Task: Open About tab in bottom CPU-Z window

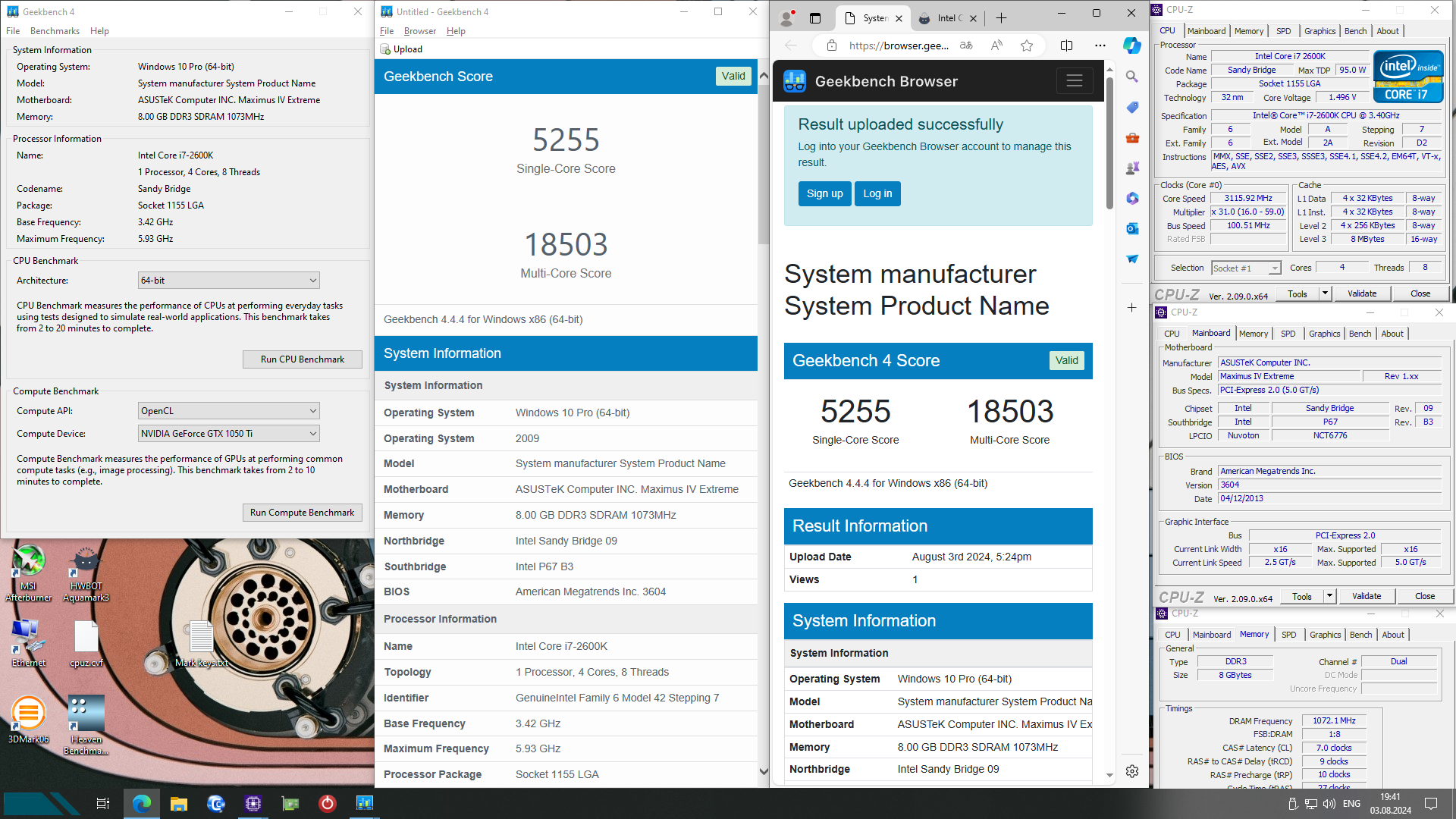Action: [x=1393, y=635]
